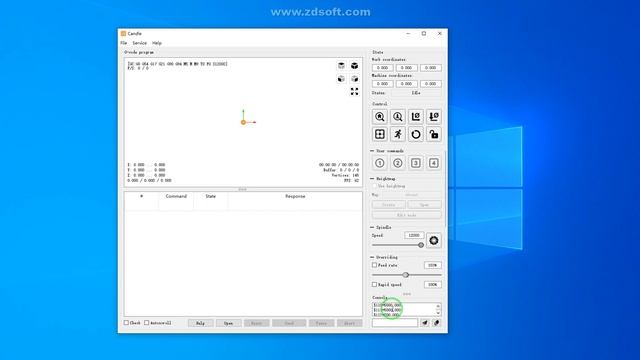
Task: Click the Home machine control icon
Action: (380, 117)
